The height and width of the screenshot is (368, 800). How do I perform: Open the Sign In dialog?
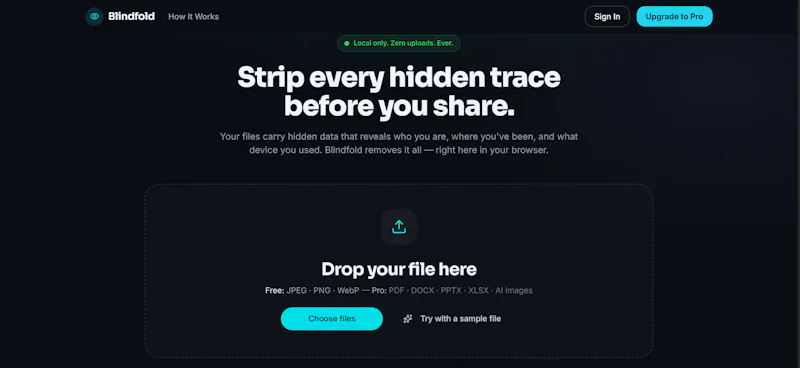[607, 16]
